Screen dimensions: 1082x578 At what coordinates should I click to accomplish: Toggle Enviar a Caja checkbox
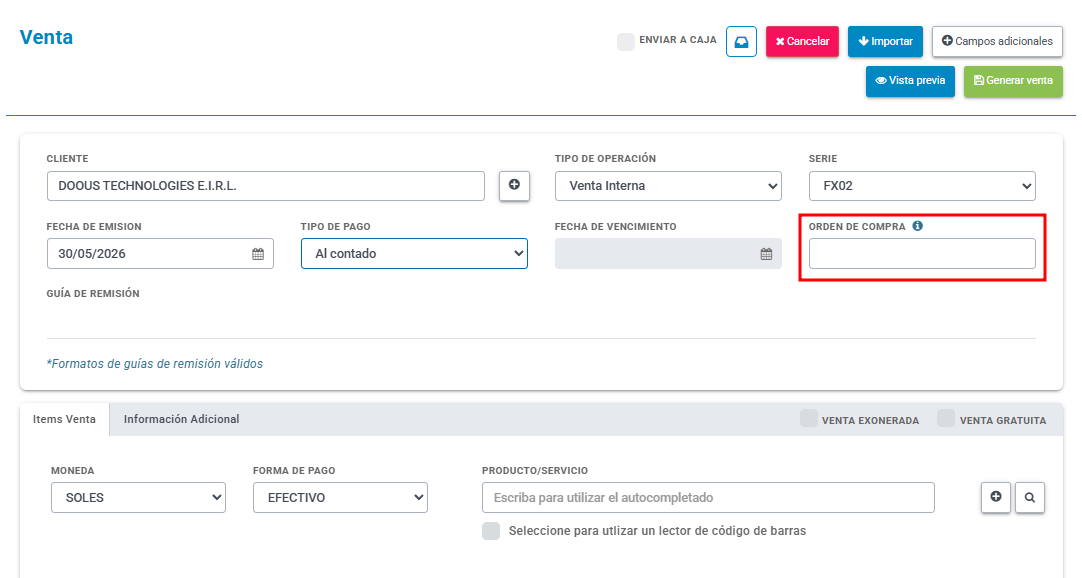pos(626,41)
